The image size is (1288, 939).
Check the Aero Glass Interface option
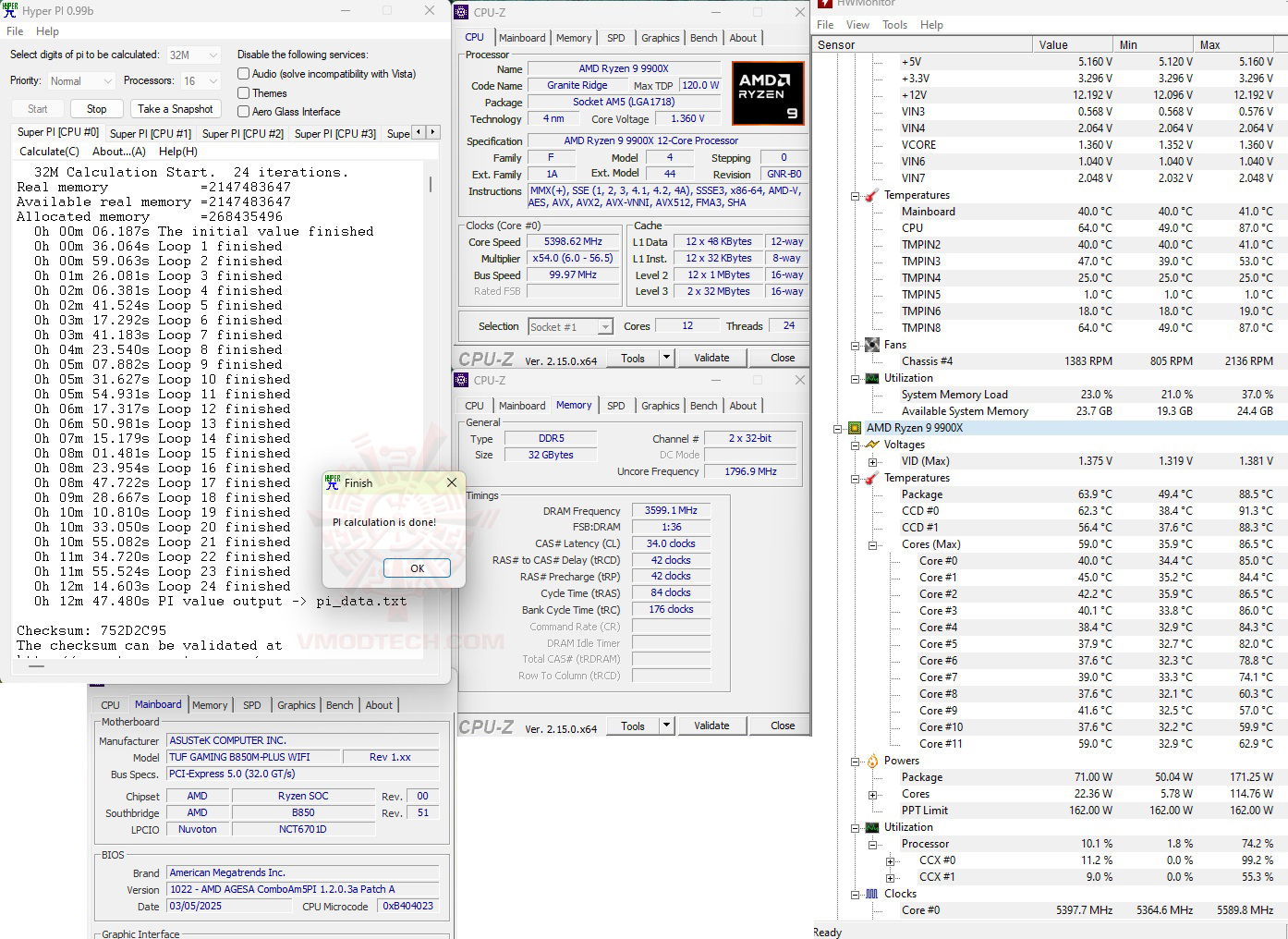244,112
